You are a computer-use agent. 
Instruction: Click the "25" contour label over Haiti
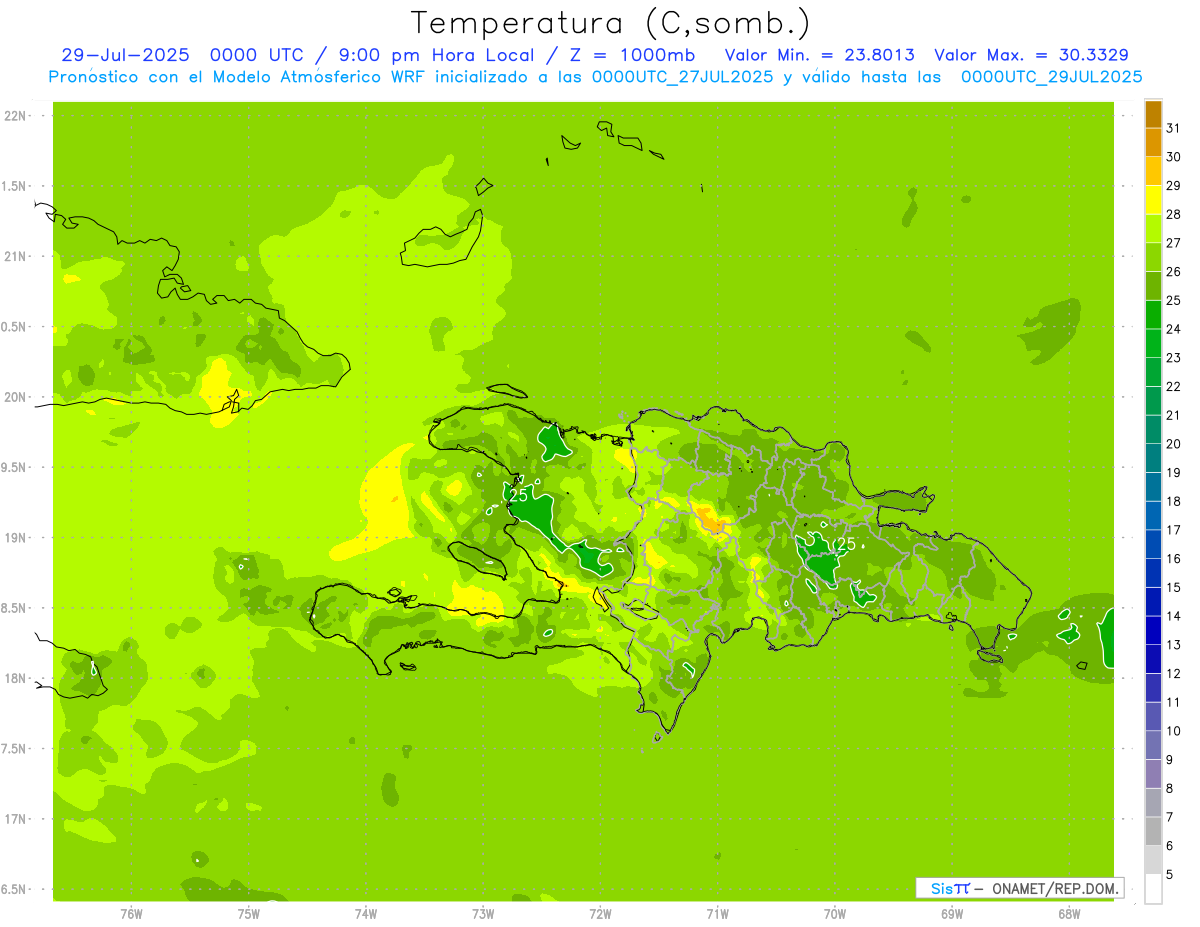point(518,494)
